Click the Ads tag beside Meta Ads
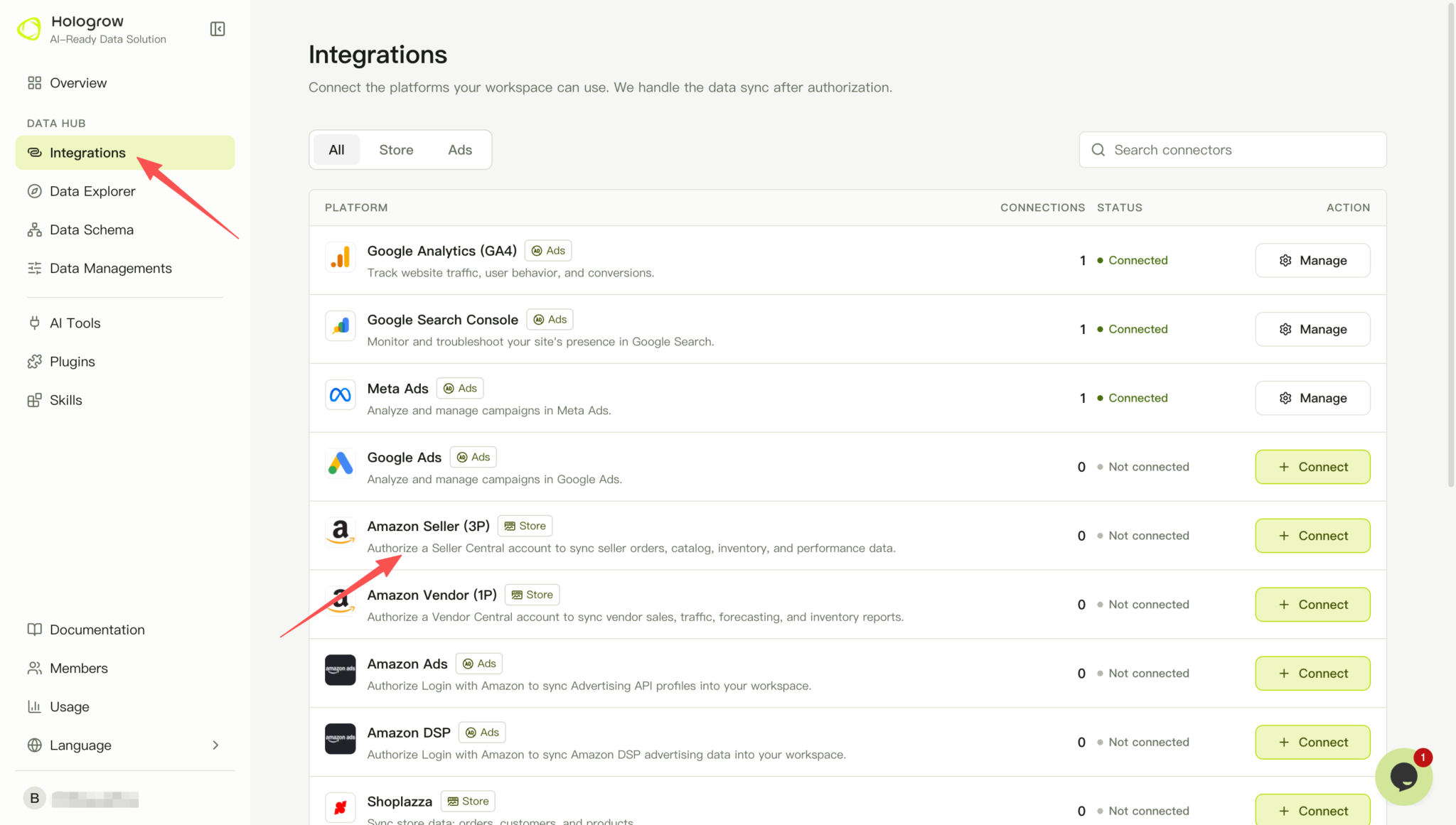 [460, 389]
